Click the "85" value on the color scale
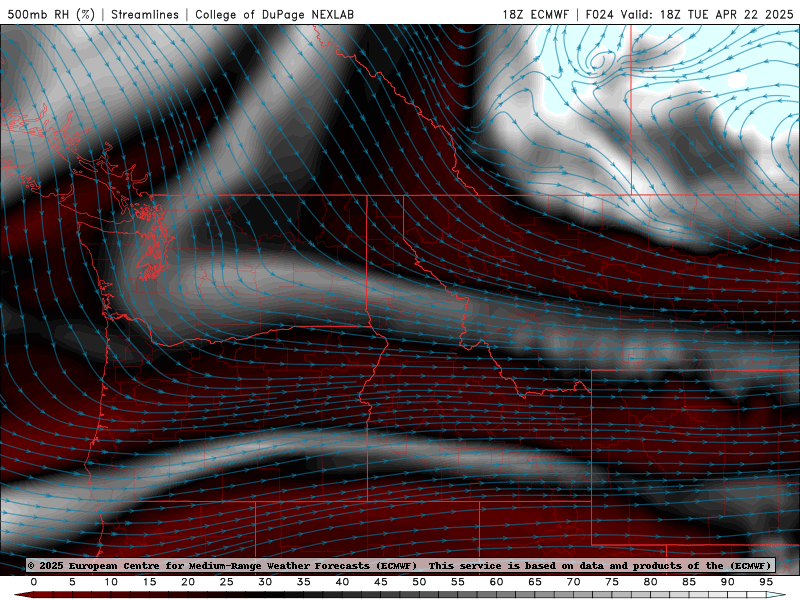Image resolution: width=800 pixels, height=600 pixels. point(689,582)
